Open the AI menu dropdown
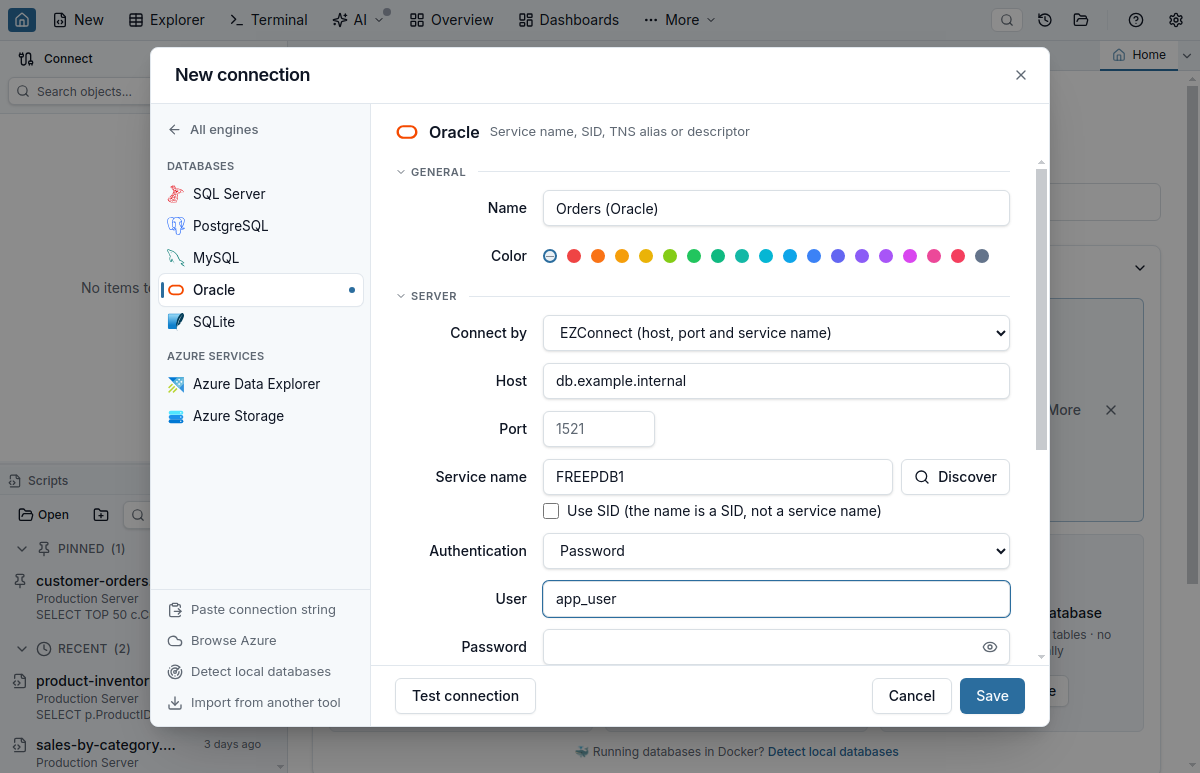 click(358, 20)
